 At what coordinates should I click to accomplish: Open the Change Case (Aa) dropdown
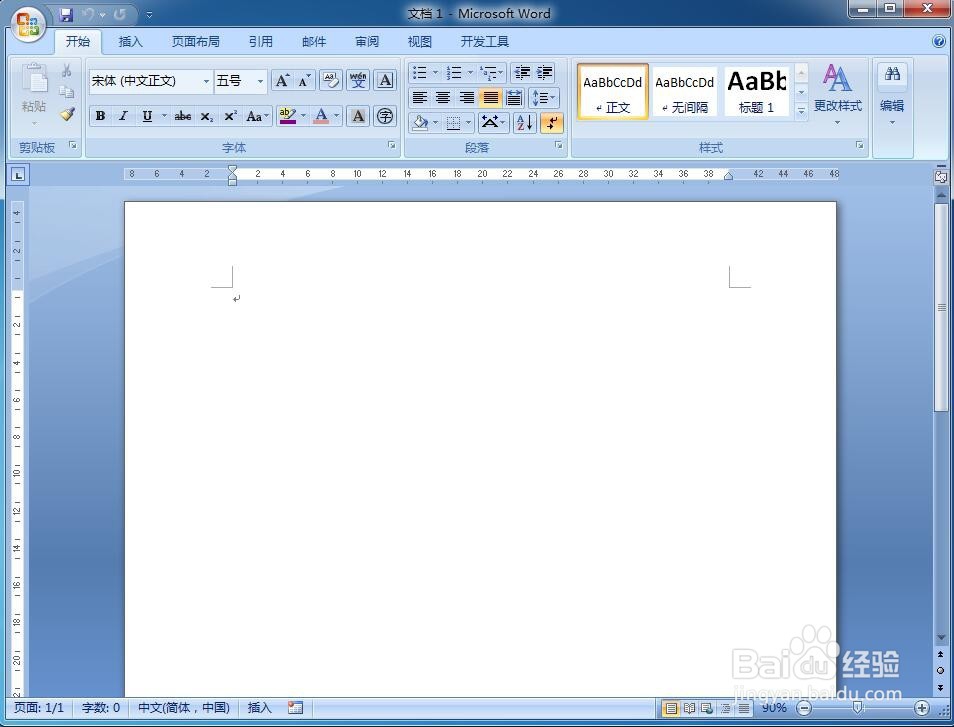click(257, 116)
